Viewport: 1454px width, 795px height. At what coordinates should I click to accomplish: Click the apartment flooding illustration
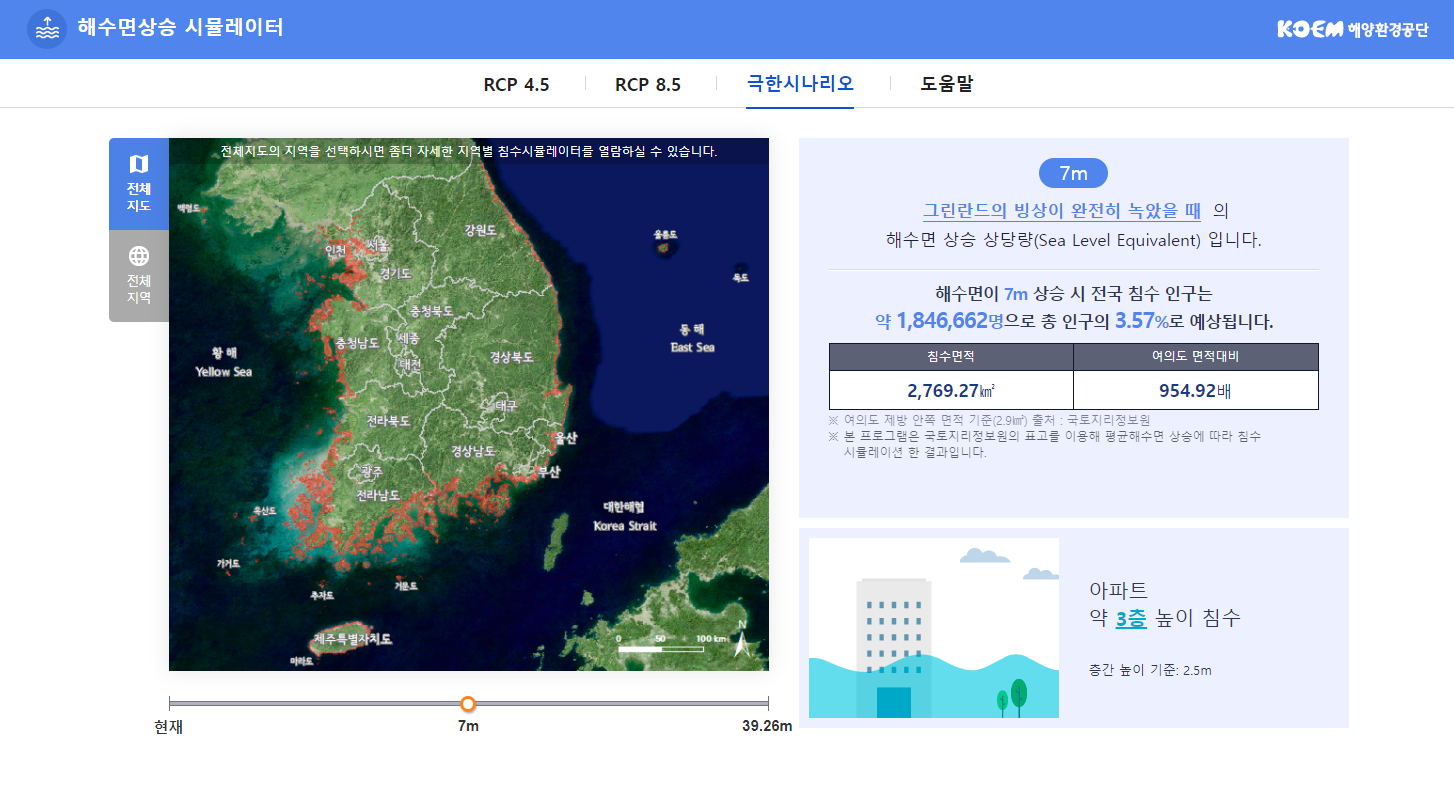933,627
